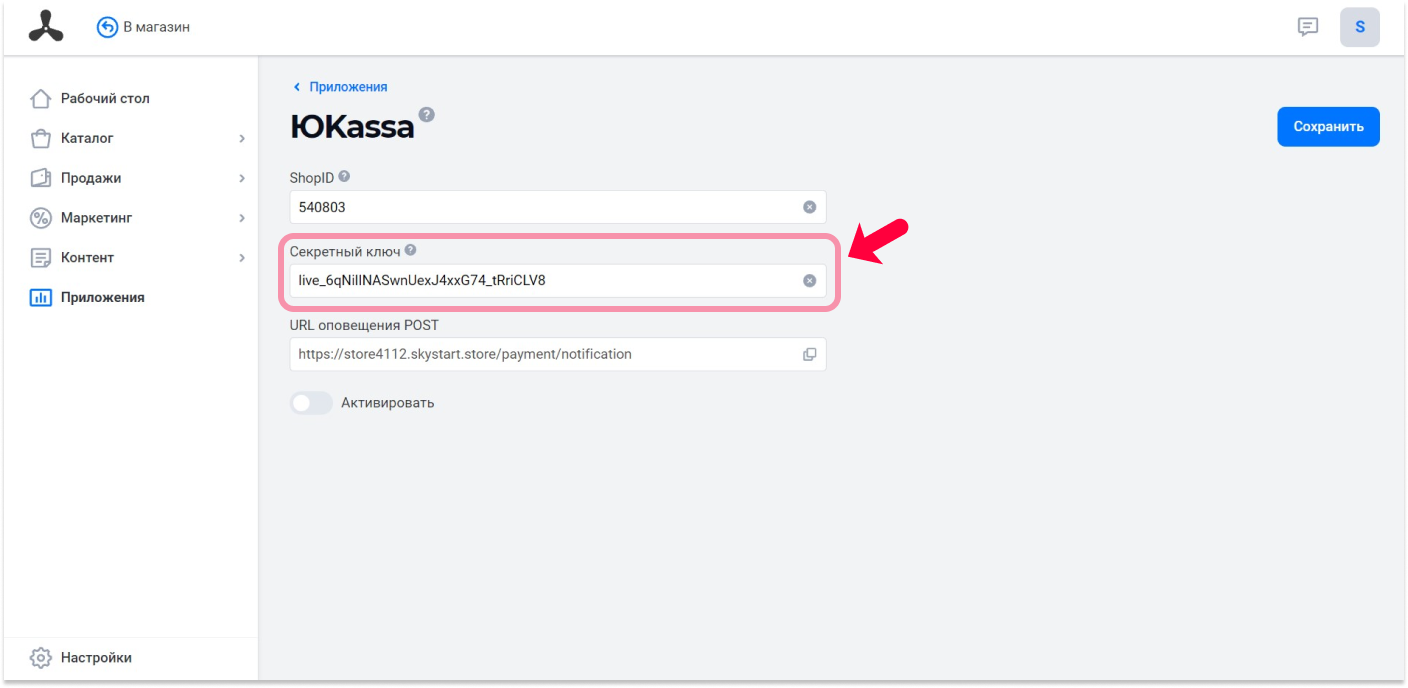Click the Активировать label text

(x=388, y=403)
